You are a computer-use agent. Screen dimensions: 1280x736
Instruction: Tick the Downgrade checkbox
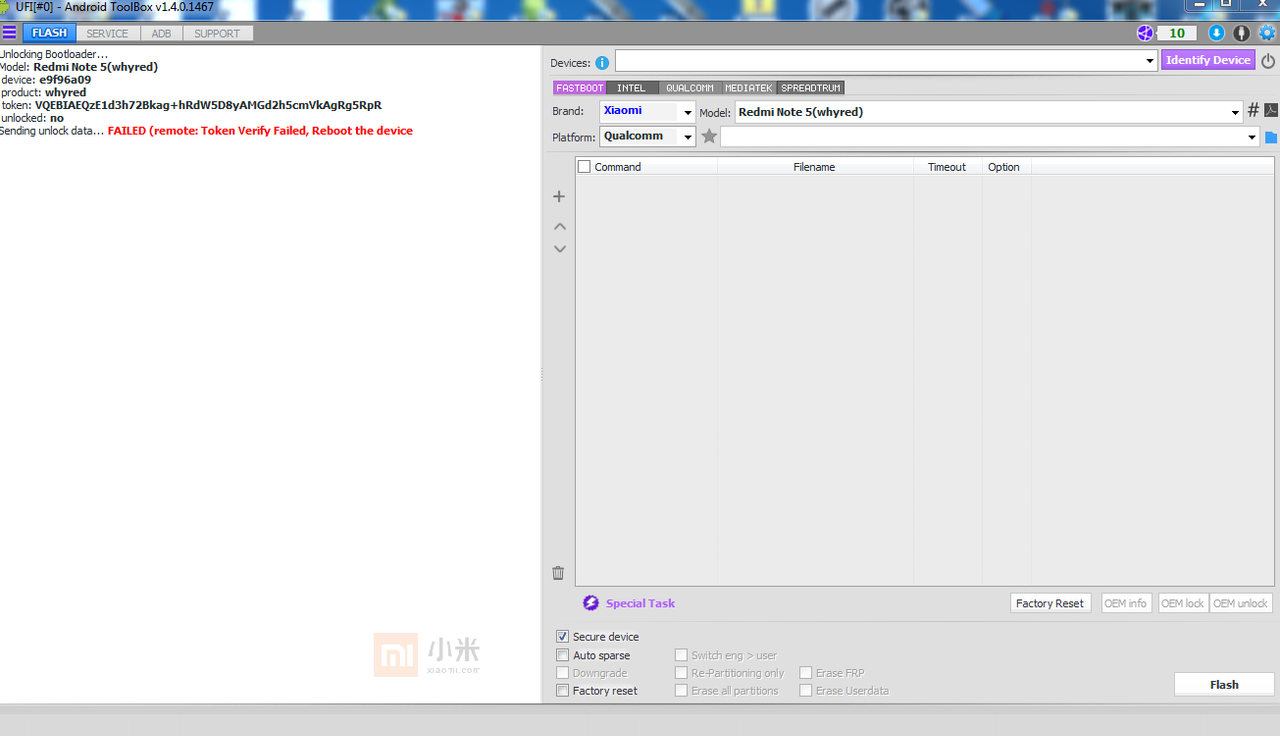[563, 673]
